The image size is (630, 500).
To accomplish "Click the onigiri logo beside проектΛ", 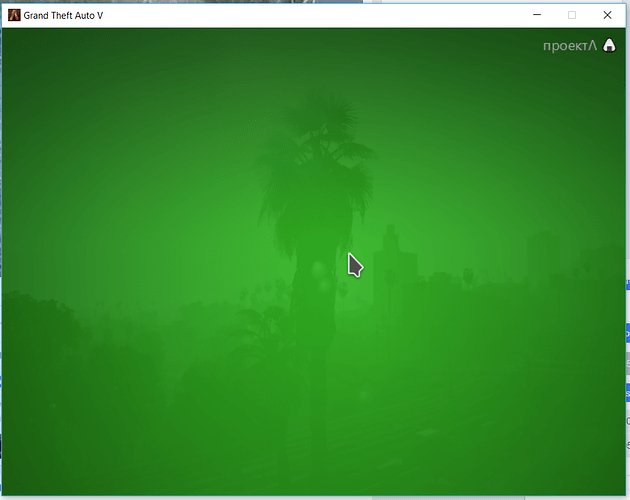I will pos(609,45).
